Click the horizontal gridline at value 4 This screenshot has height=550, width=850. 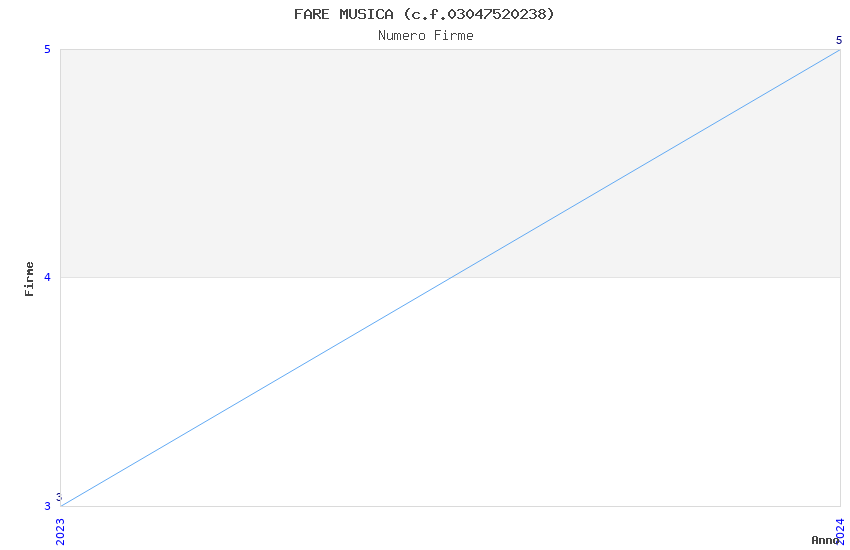point(450,277)
